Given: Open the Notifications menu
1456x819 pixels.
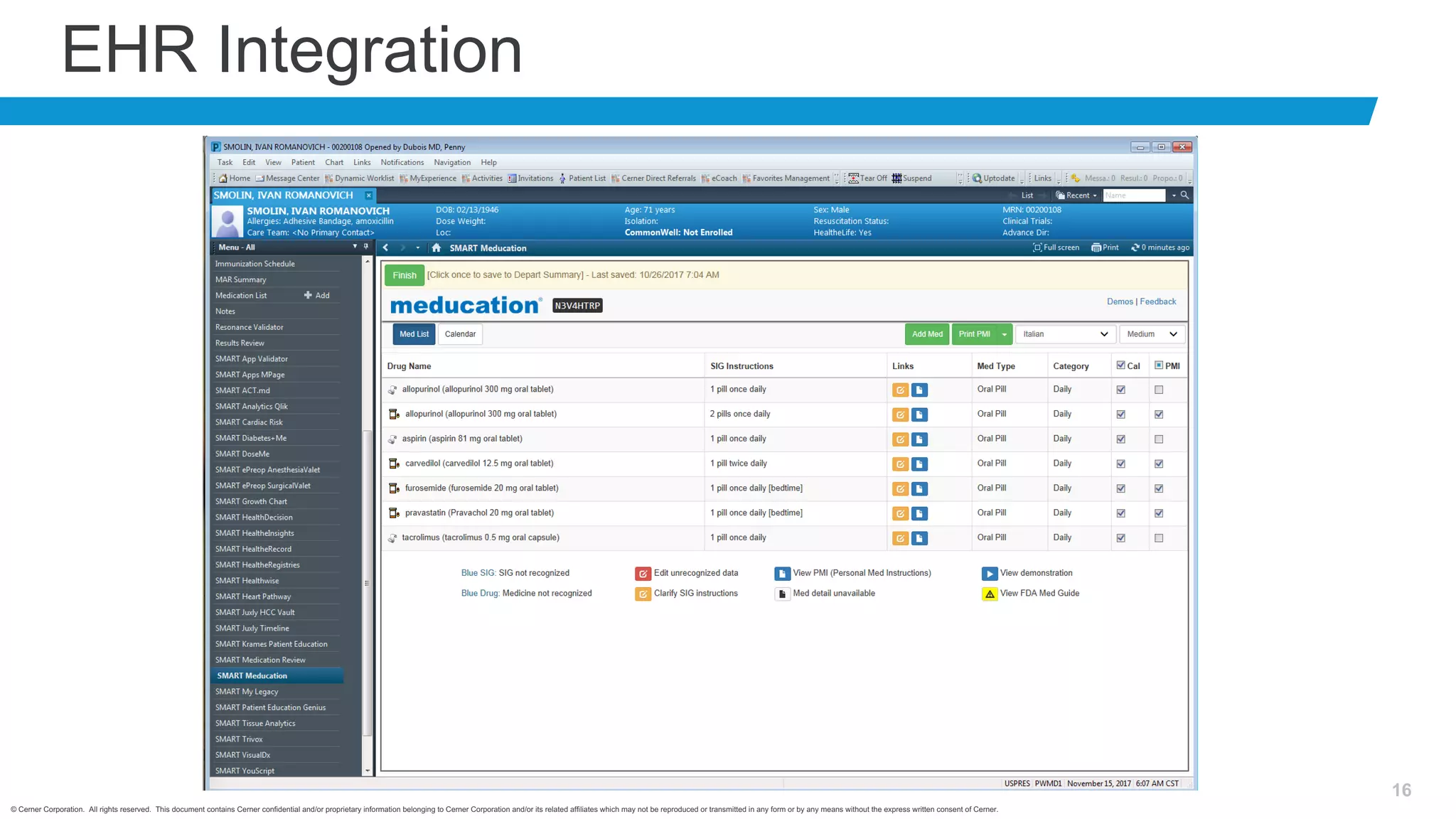Looking at the screenshot, I should click(402, 162).
